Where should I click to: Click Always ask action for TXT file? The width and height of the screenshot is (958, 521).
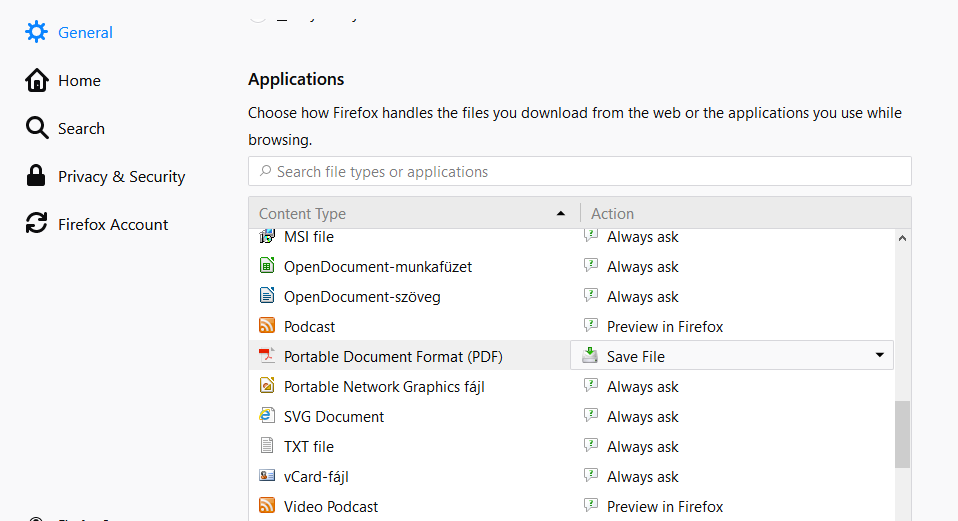(x=643, y=446)
